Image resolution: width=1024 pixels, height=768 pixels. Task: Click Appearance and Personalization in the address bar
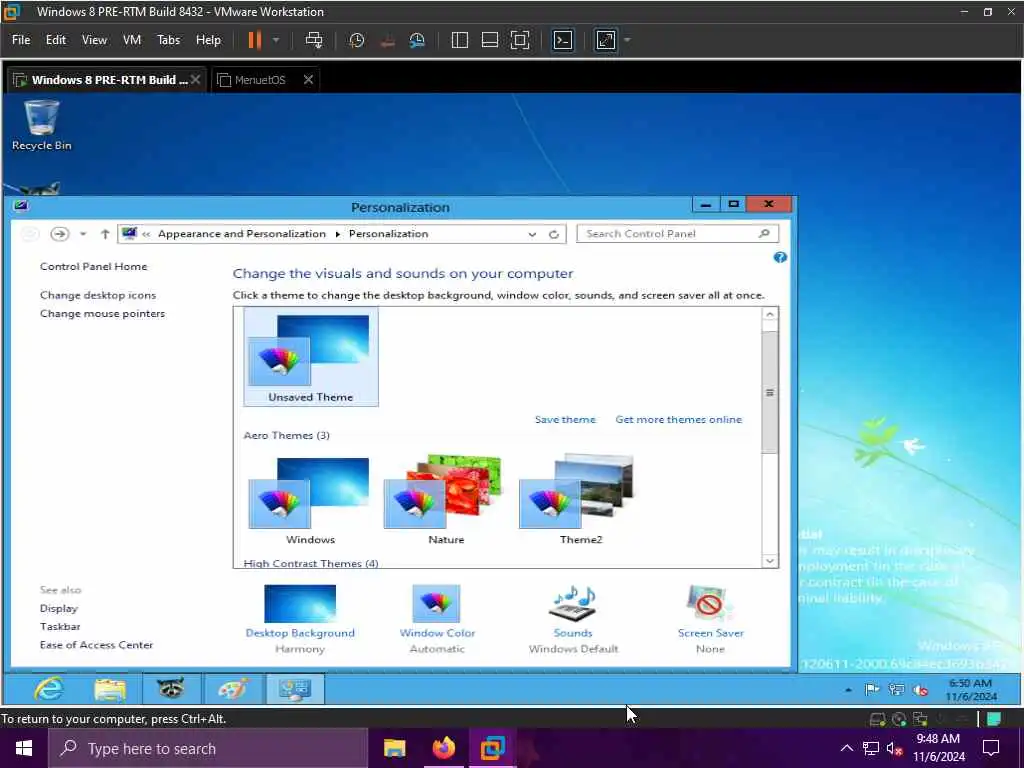pos(242,234)
